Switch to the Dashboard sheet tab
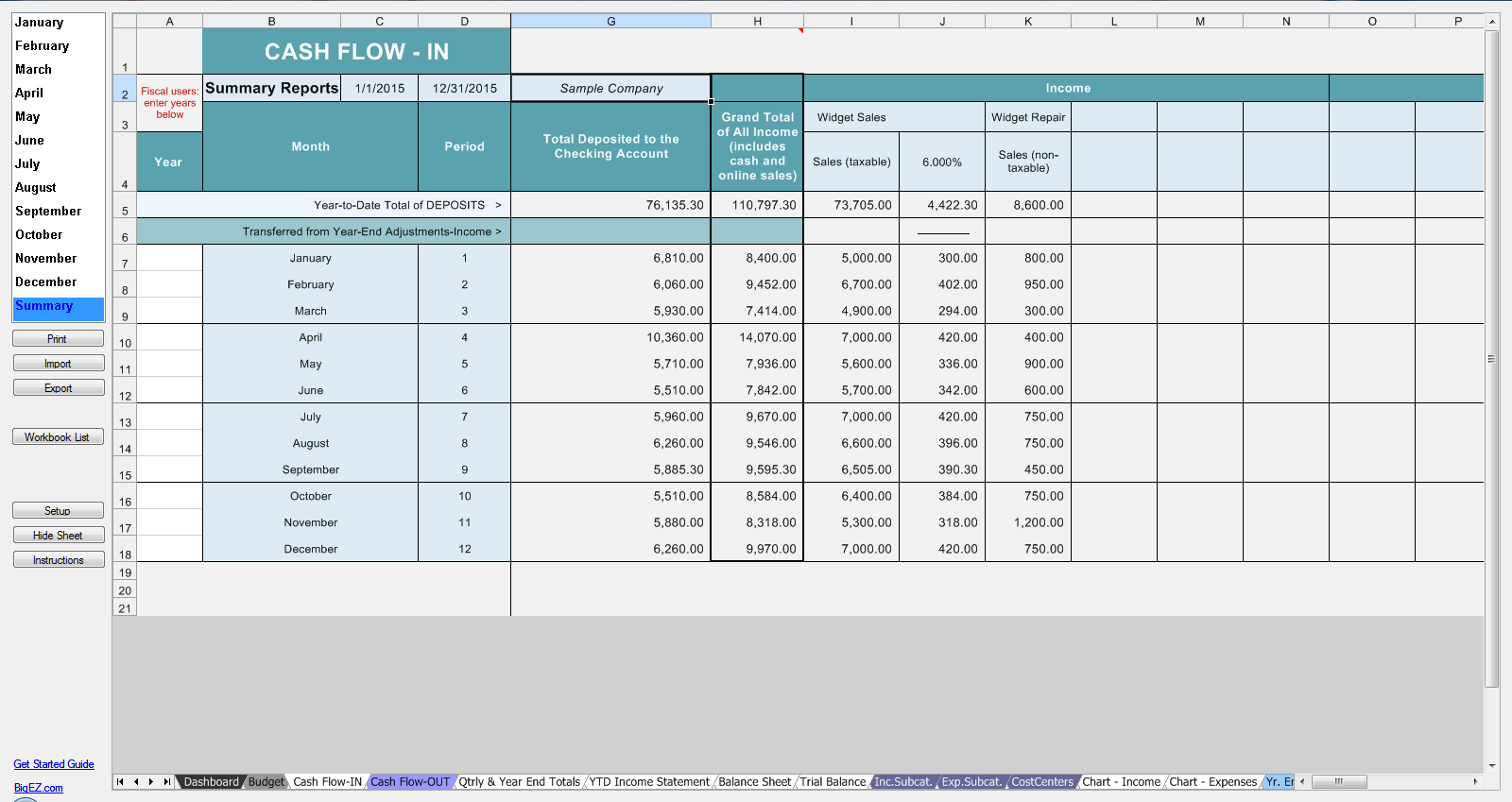Viewport: 1512px width, 802px height. pos(211,781)
